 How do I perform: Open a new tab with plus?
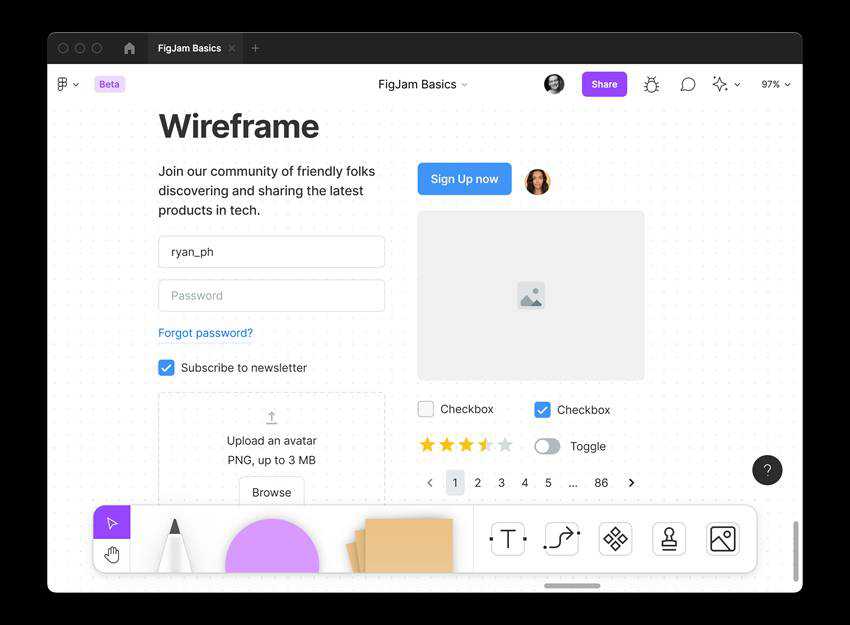(255, 48)
